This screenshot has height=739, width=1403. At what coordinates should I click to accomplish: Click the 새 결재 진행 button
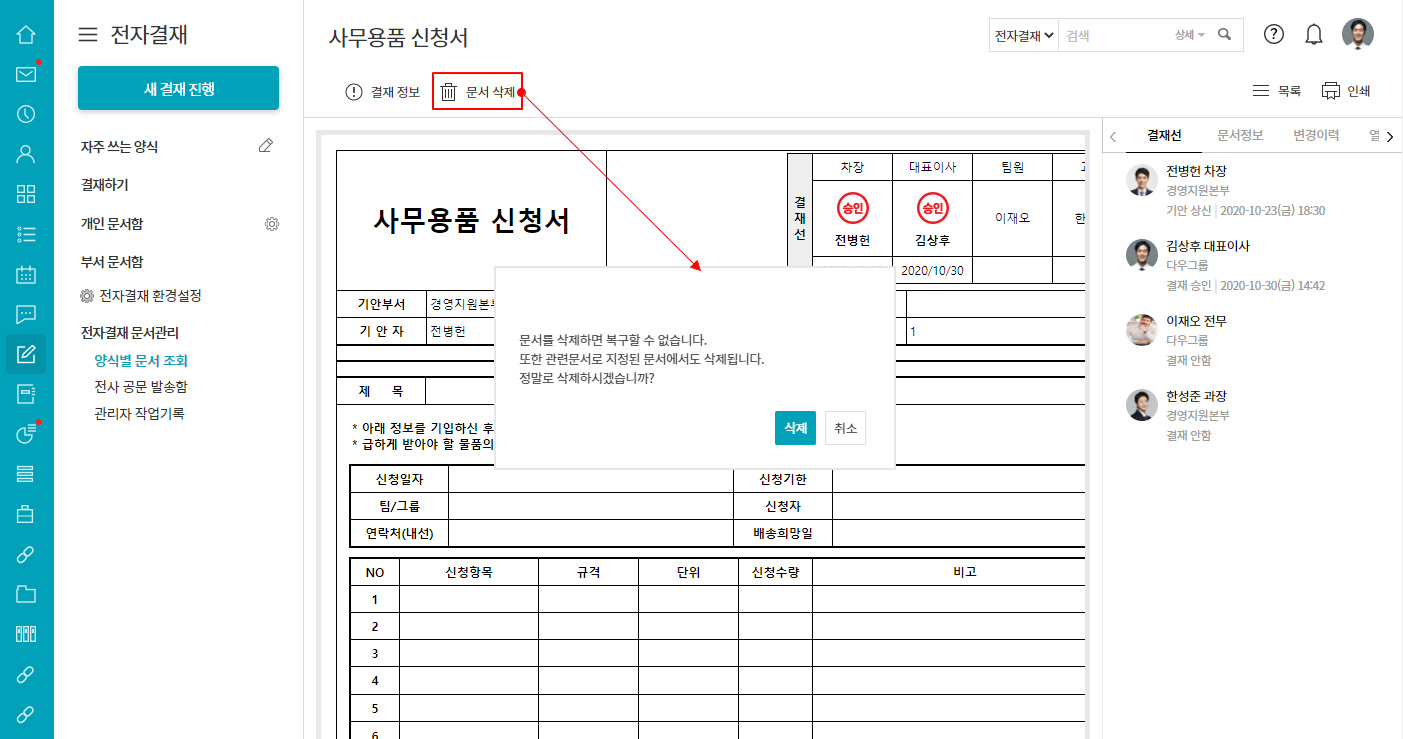178,88
